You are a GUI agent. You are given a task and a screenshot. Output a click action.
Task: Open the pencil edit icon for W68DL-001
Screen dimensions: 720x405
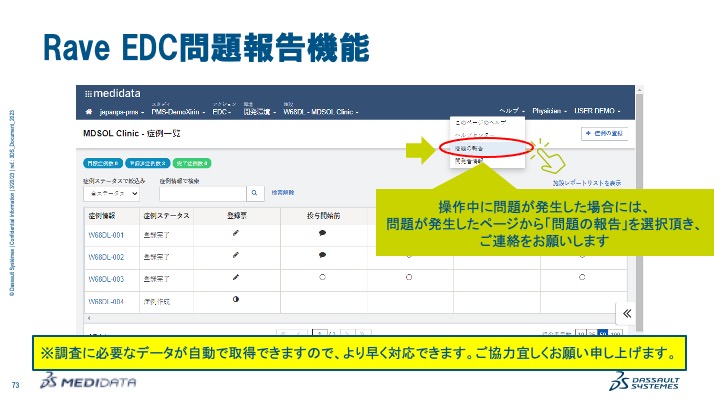(236, 232)
